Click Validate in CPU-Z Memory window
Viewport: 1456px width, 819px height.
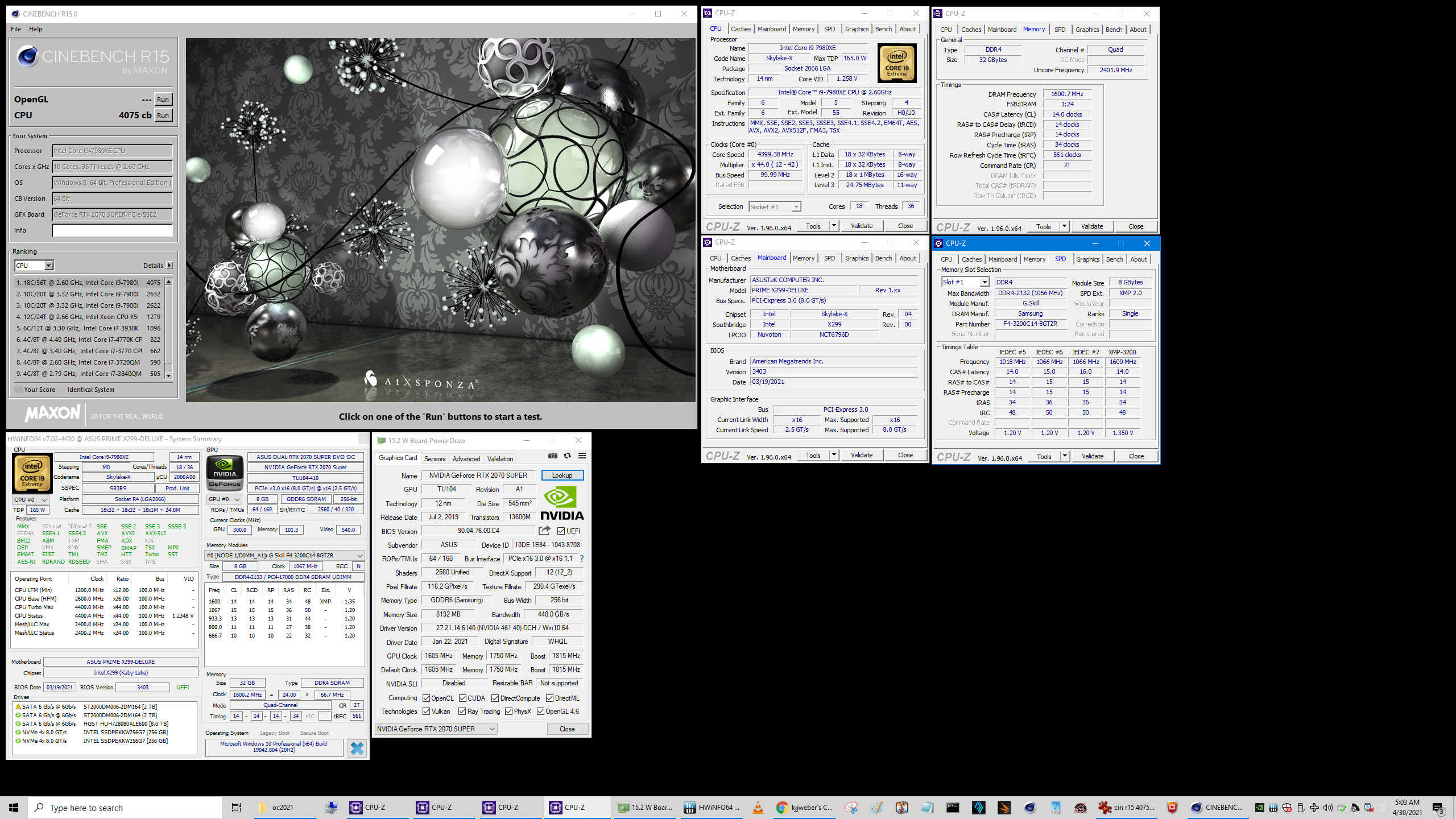[1092, 226]
